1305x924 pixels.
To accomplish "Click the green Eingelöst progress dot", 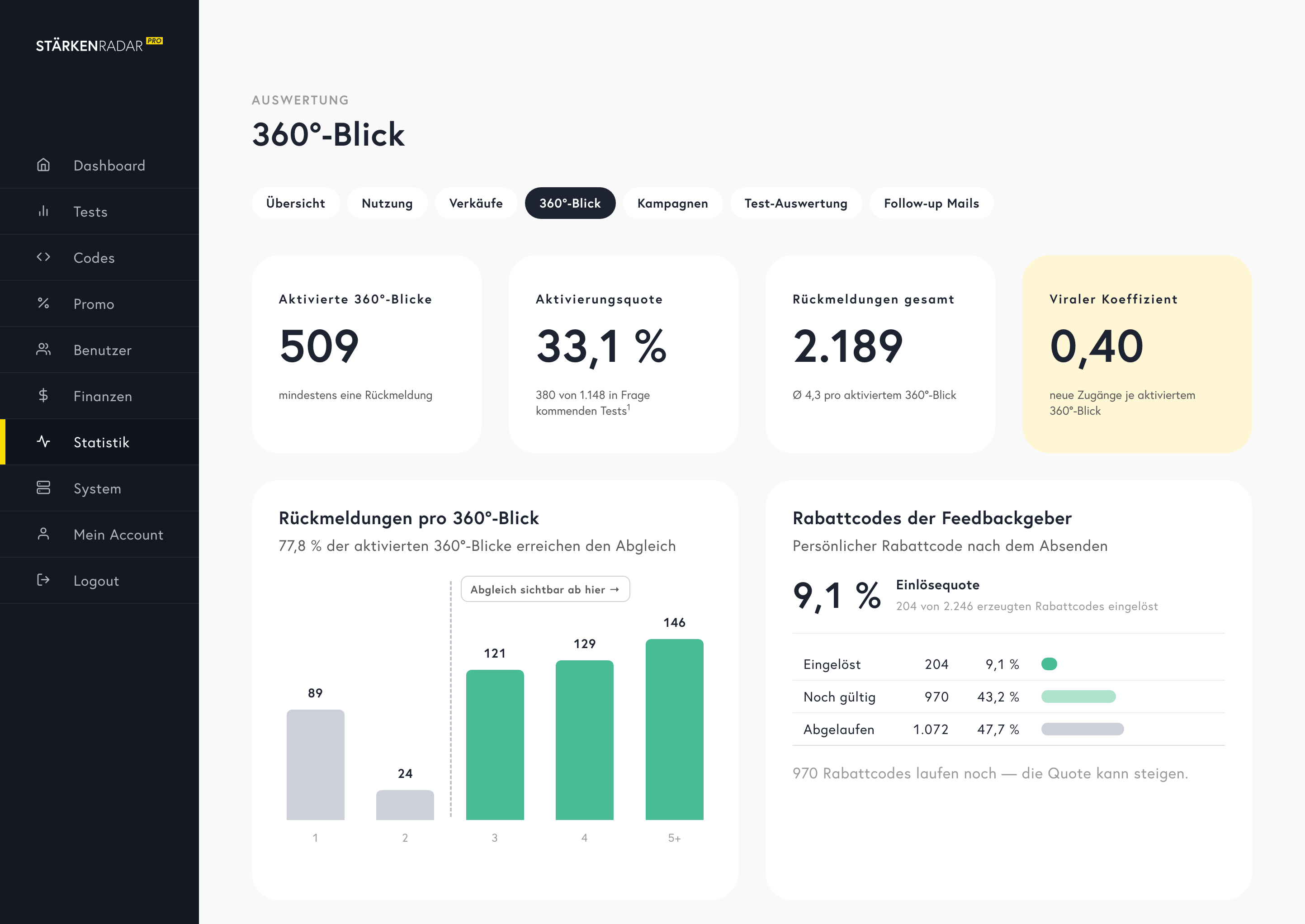I will (1049, 664).
